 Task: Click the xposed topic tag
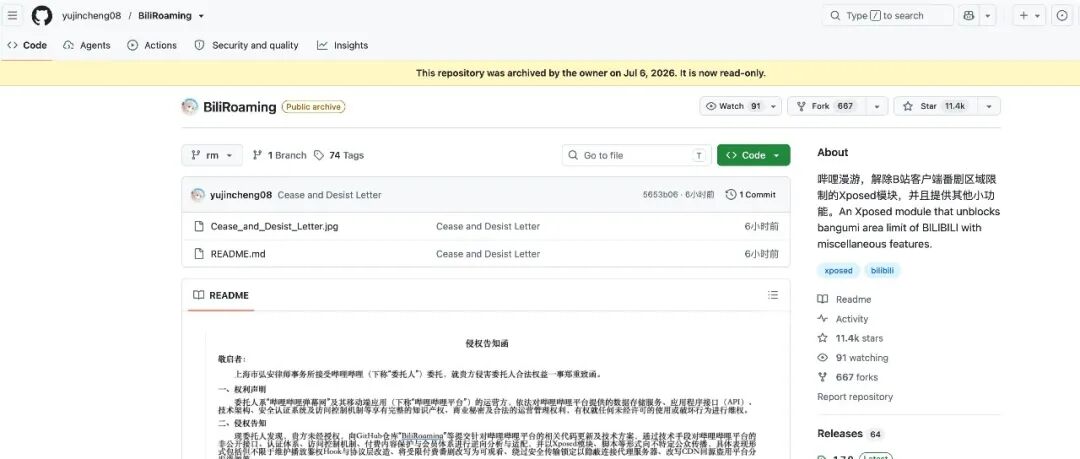pyautogui.click(x=838, y=271)
